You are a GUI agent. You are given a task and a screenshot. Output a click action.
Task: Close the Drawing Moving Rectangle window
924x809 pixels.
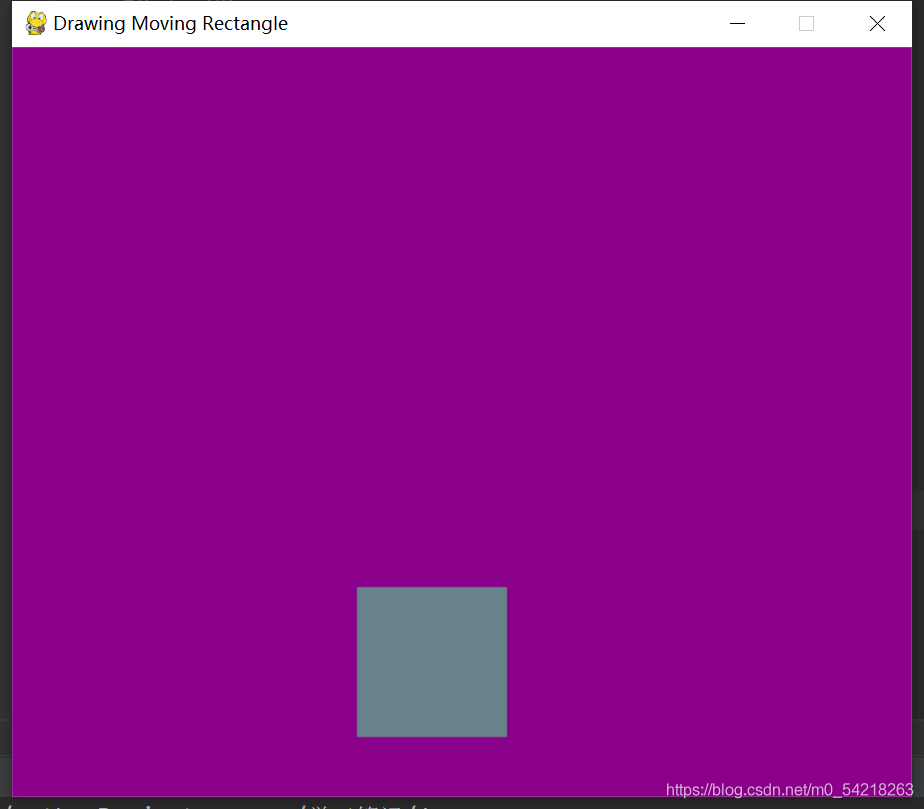pos(877,24)
